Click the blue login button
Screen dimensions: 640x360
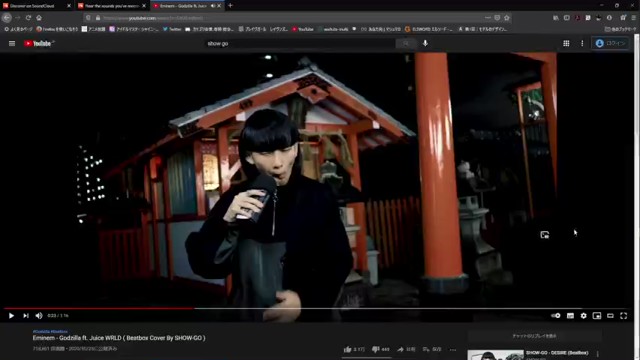[611, 43]
